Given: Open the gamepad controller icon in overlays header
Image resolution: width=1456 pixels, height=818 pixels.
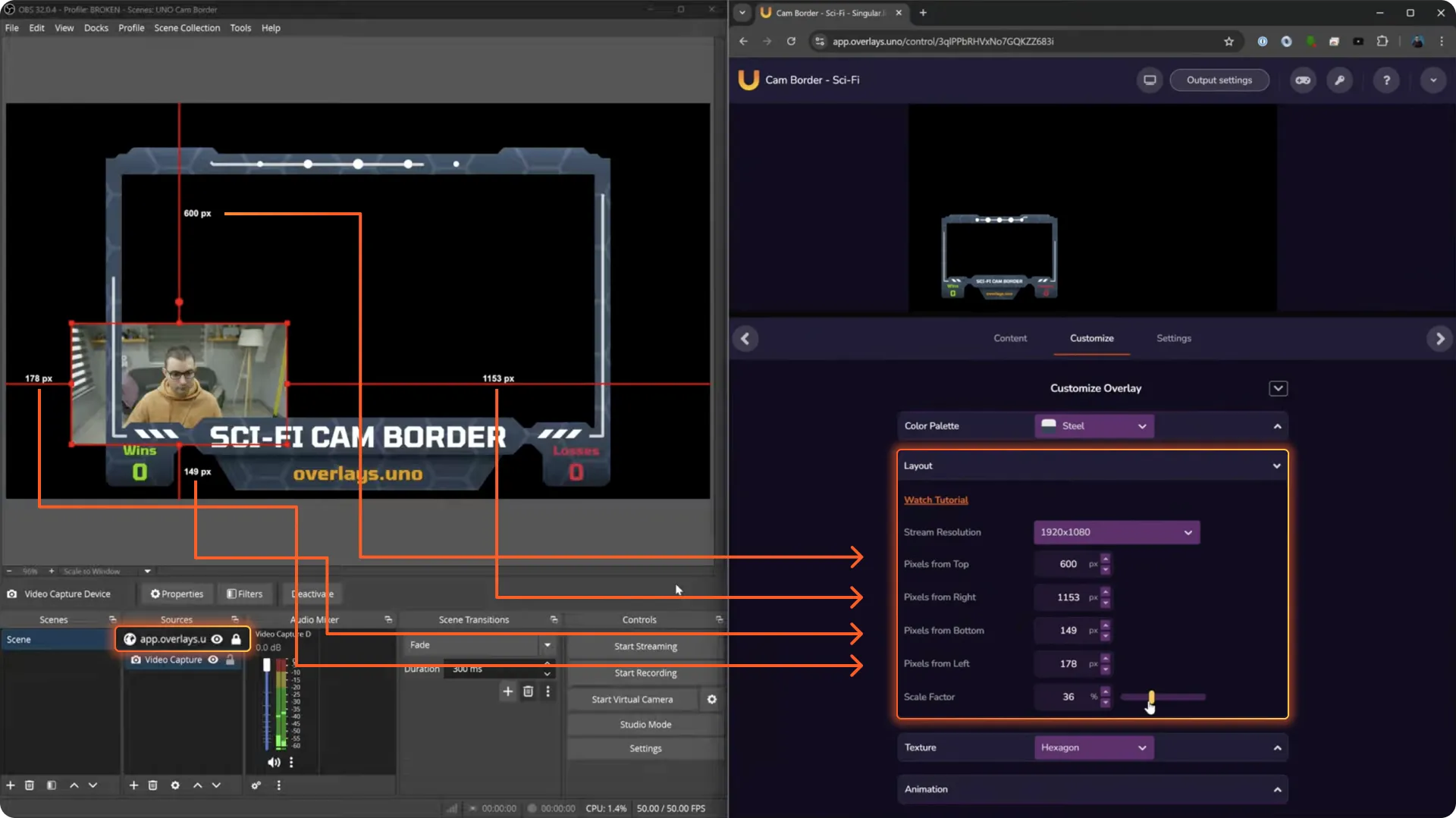Looking at the screenshot, I should 1303,80.
